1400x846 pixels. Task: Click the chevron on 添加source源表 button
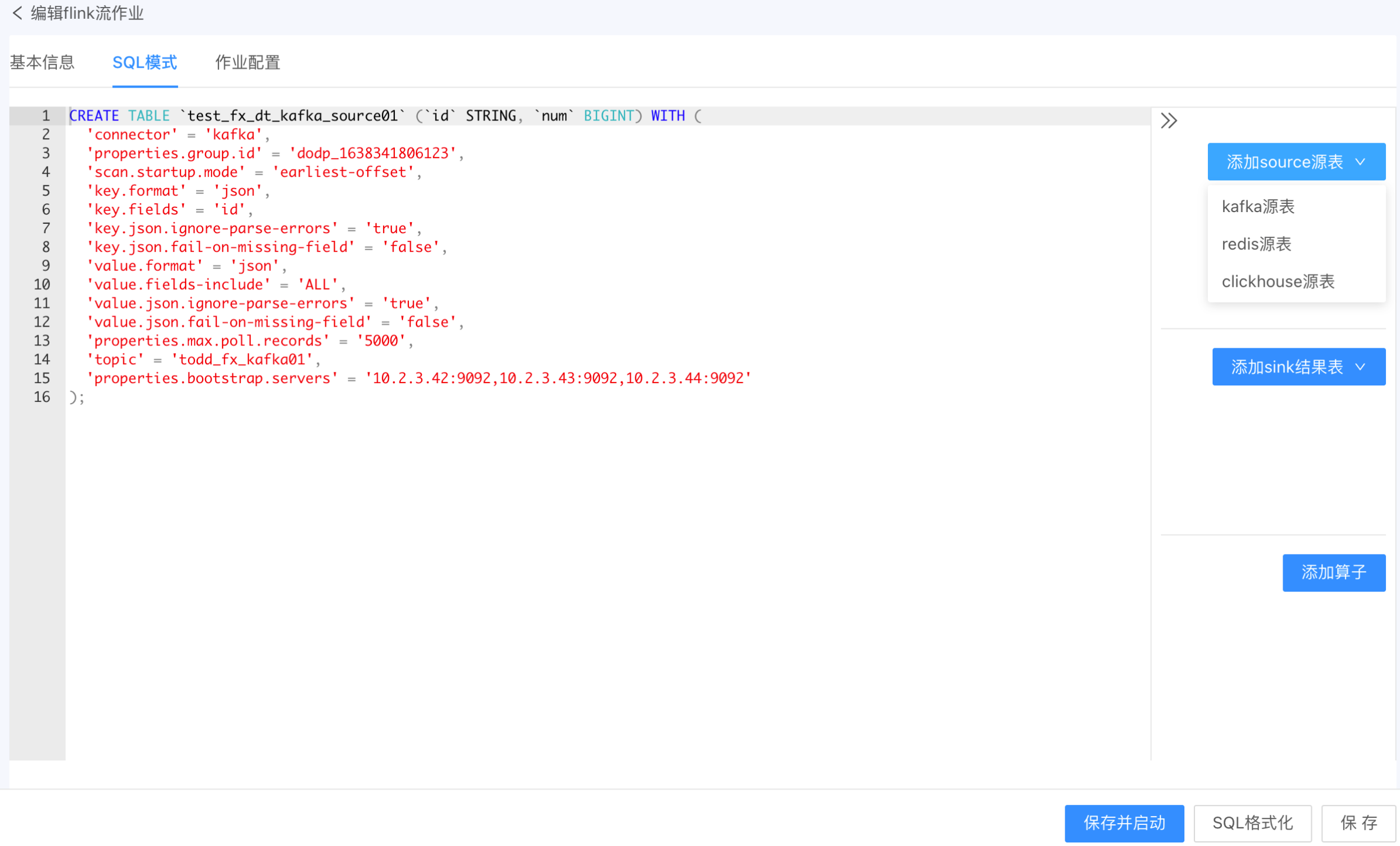click(1360, 162)
